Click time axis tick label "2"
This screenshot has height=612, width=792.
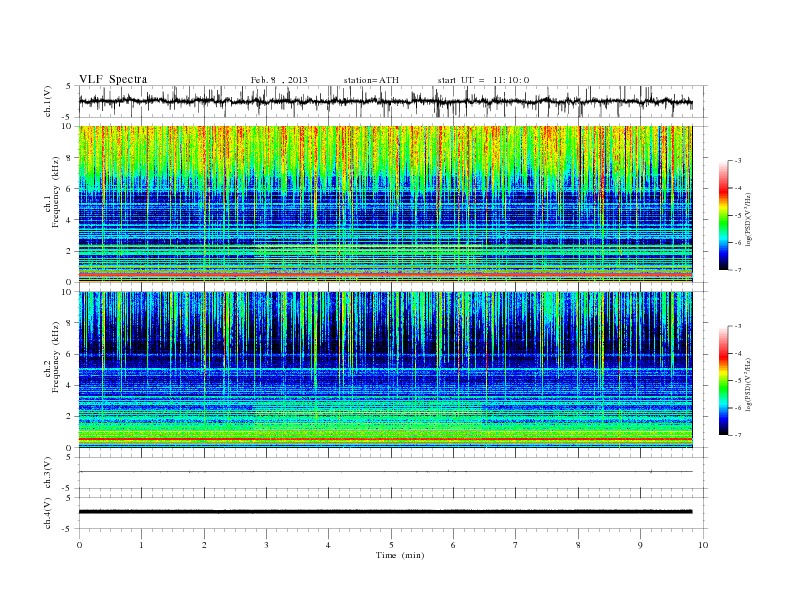pos(204,545)
